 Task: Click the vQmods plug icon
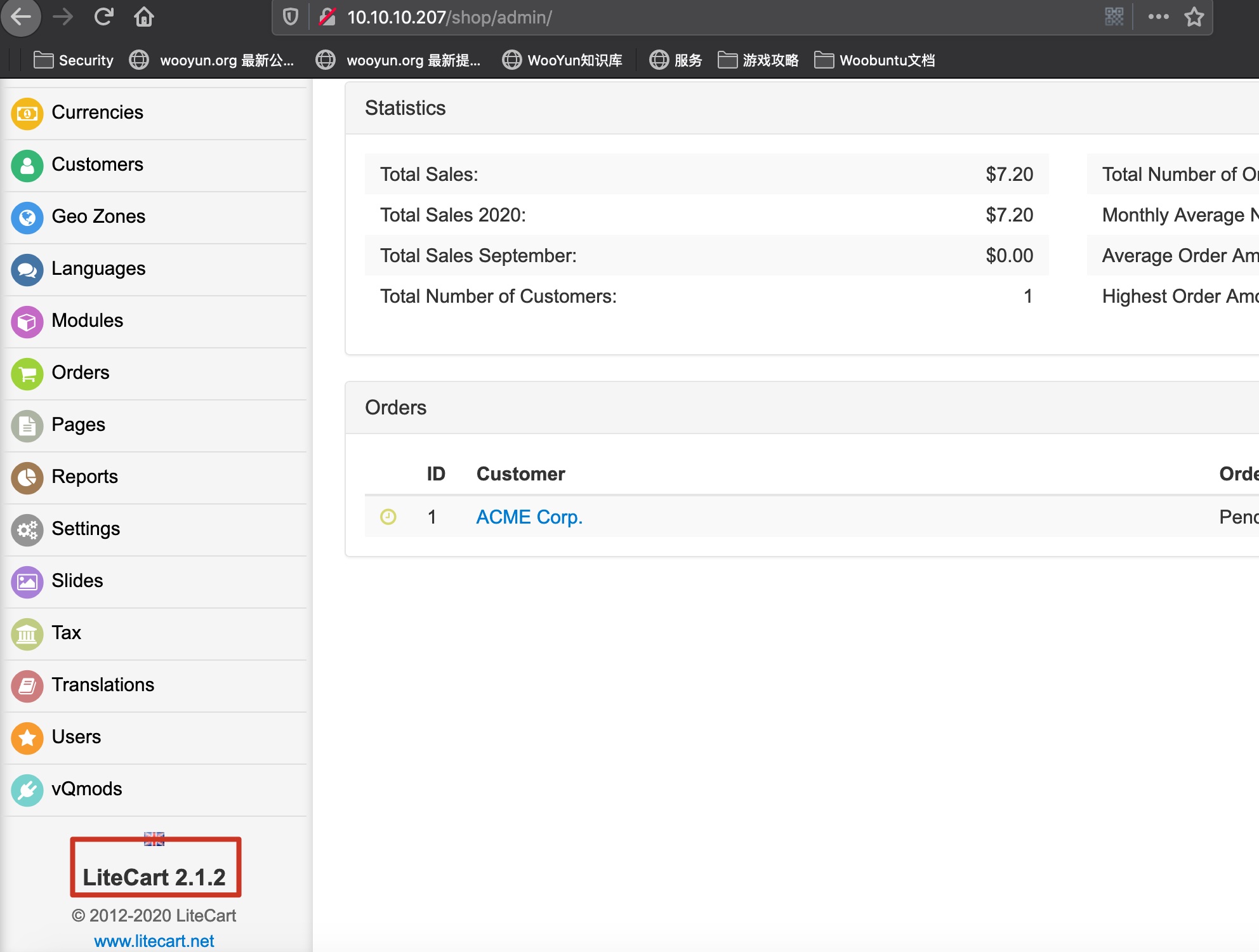(x=27, y=790)
